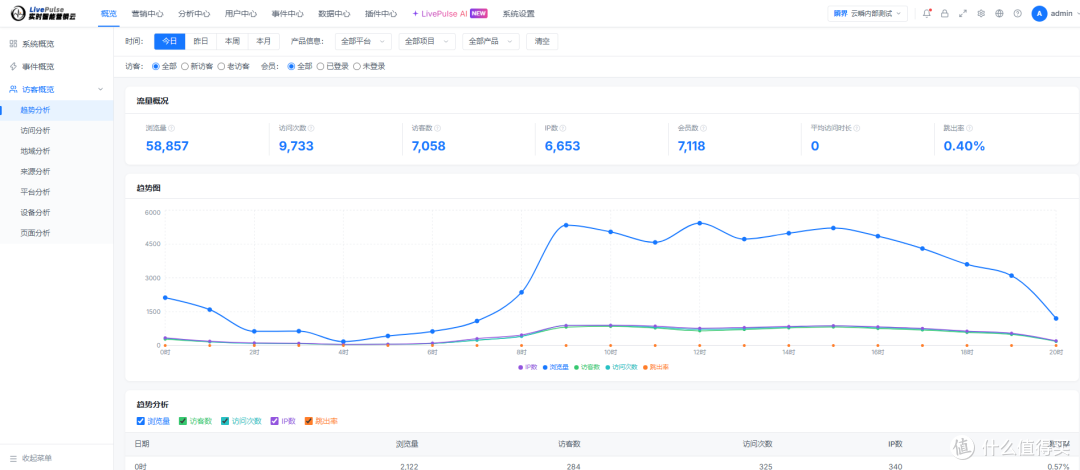Viewport: 1080px width, 470px height.
Task: Click the info icon beside 平均访问时长
Action: [857, 128]
